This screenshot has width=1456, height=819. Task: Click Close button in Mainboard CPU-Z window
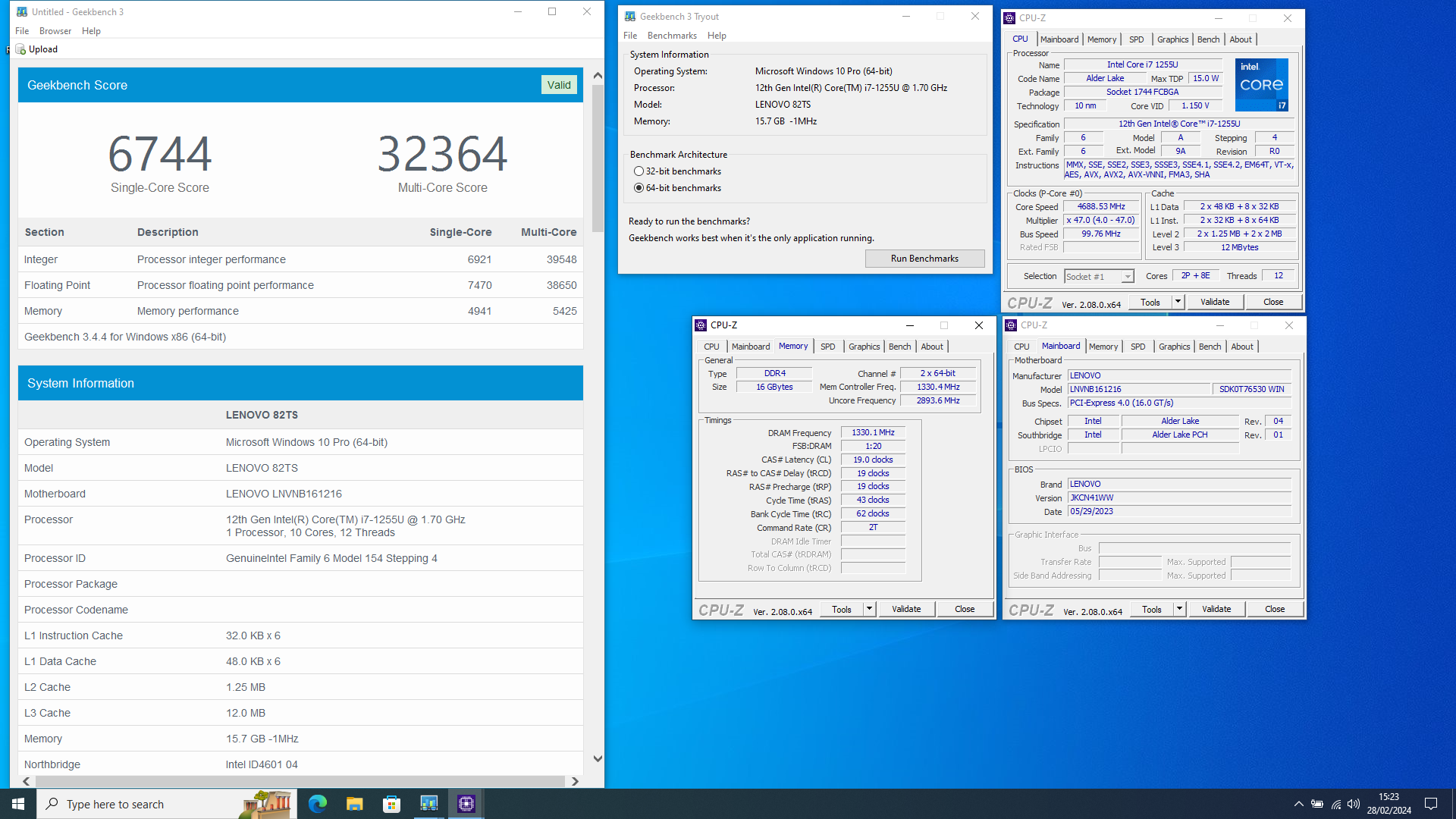tap(1275, 609)
